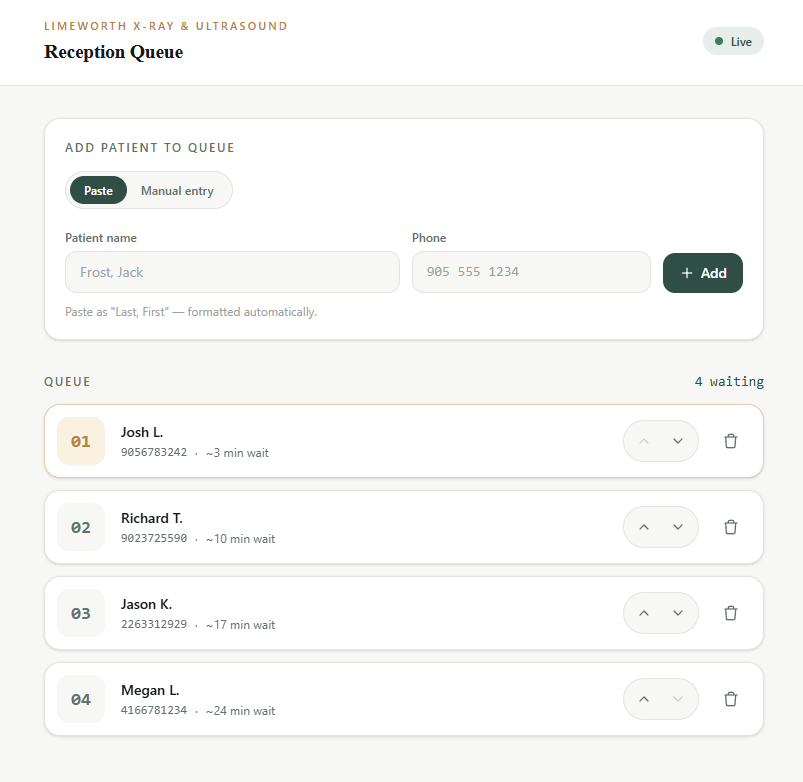803x782 pixels.
Task: Click the 4 waiting counter
Action: click(729, 382)
